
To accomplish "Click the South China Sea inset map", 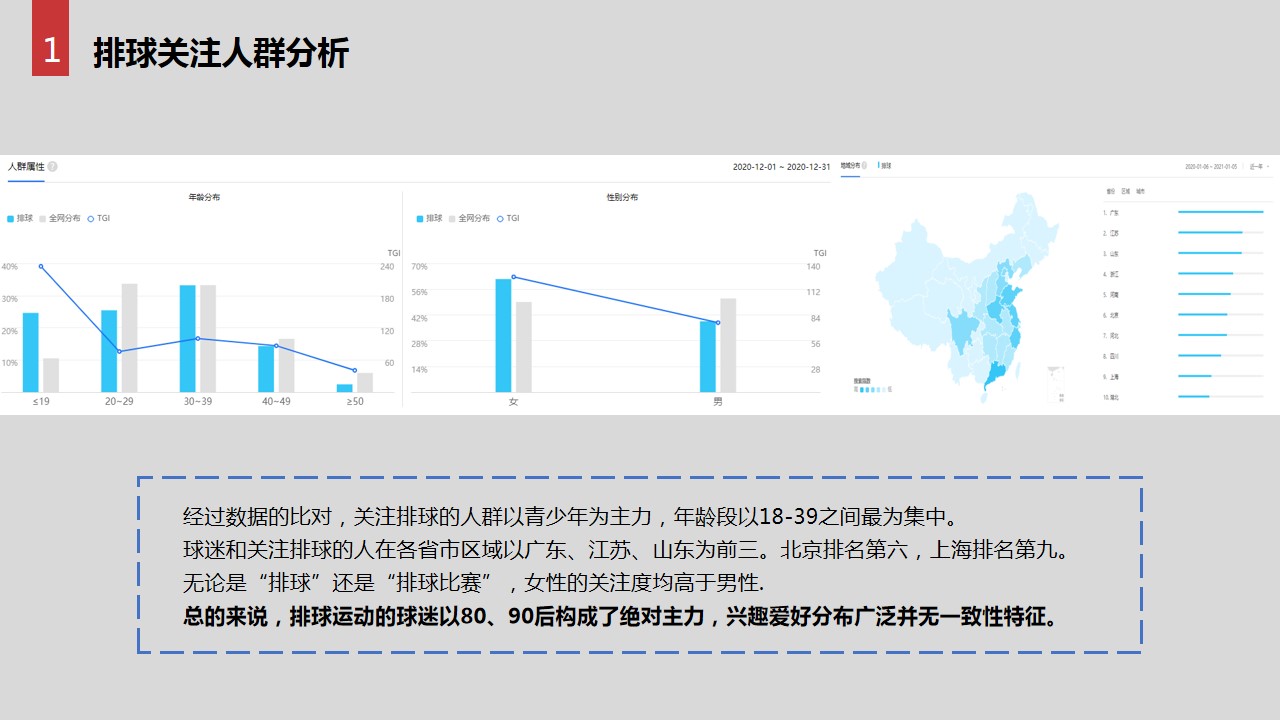I will (1055, 384).
